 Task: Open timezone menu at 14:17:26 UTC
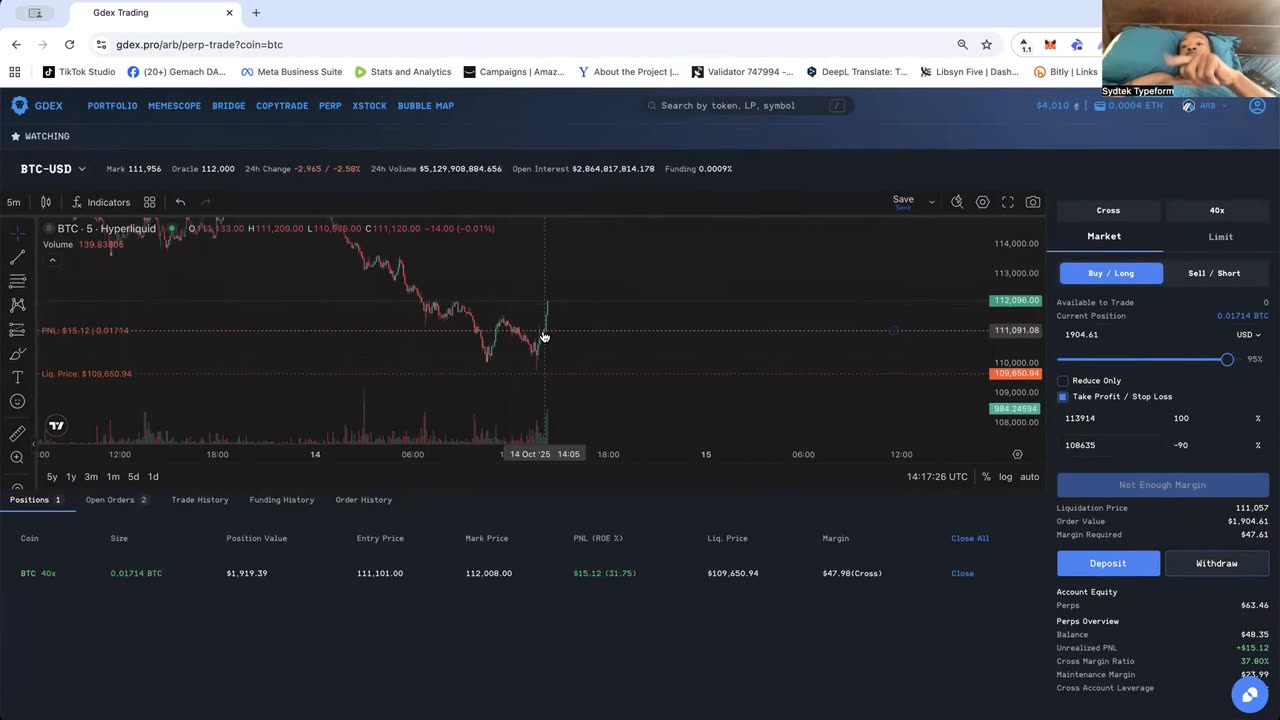point(937,477)
